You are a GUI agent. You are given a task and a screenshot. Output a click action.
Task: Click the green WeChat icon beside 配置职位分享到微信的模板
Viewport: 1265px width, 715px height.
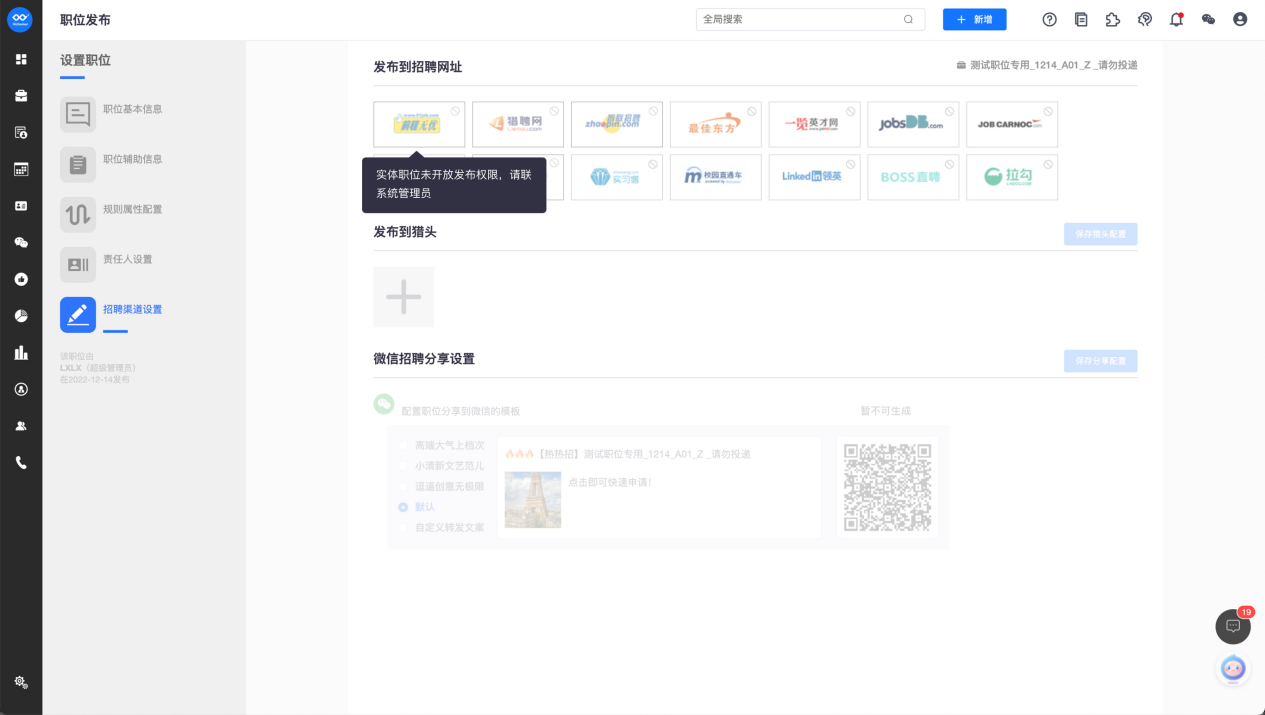(x=384, y=404)
